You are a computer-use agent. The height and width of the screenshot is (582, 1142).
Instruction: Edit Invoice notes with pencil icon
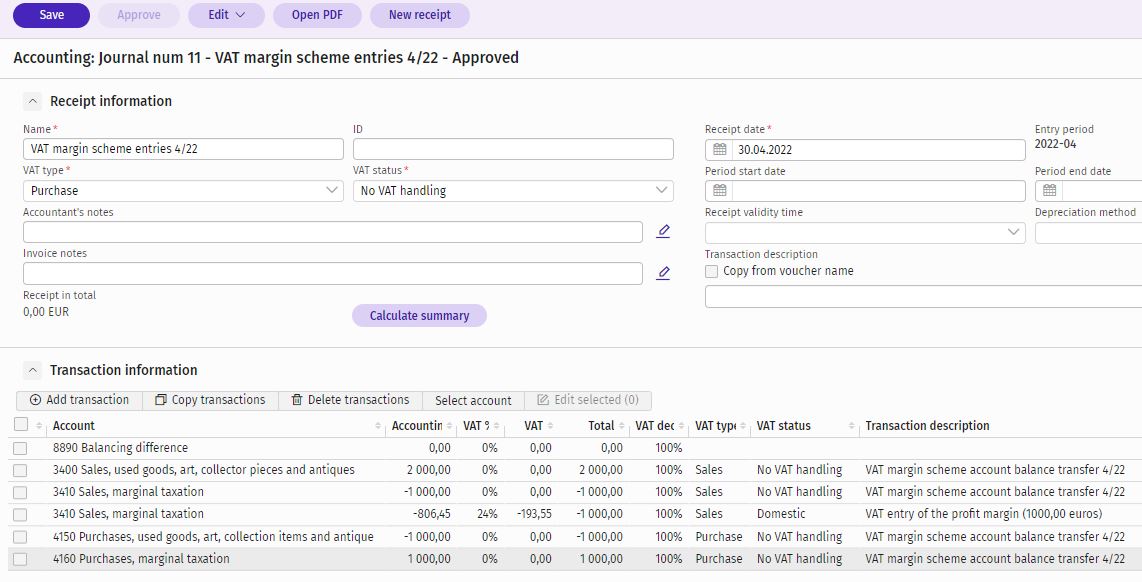click(x=663, y=273)
